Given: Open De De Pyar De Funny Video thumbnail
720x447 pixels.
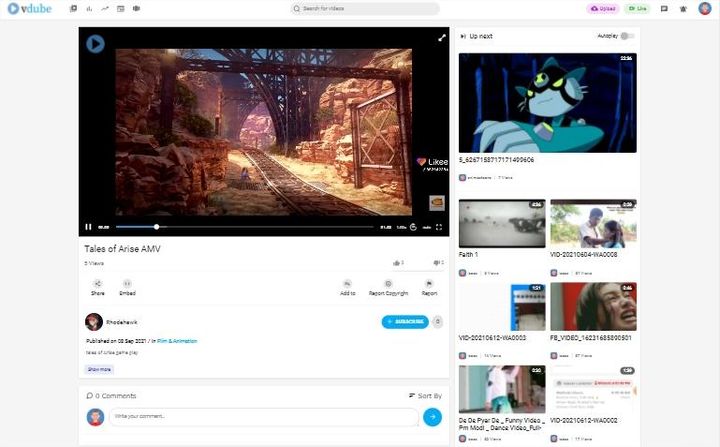Looking at the screenshot, I should (502, 390).
